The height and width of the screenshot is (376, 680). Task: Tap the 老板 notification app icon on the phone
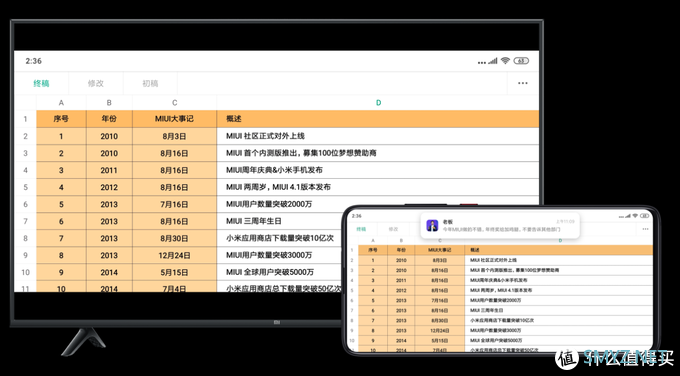tap(432, 225)
